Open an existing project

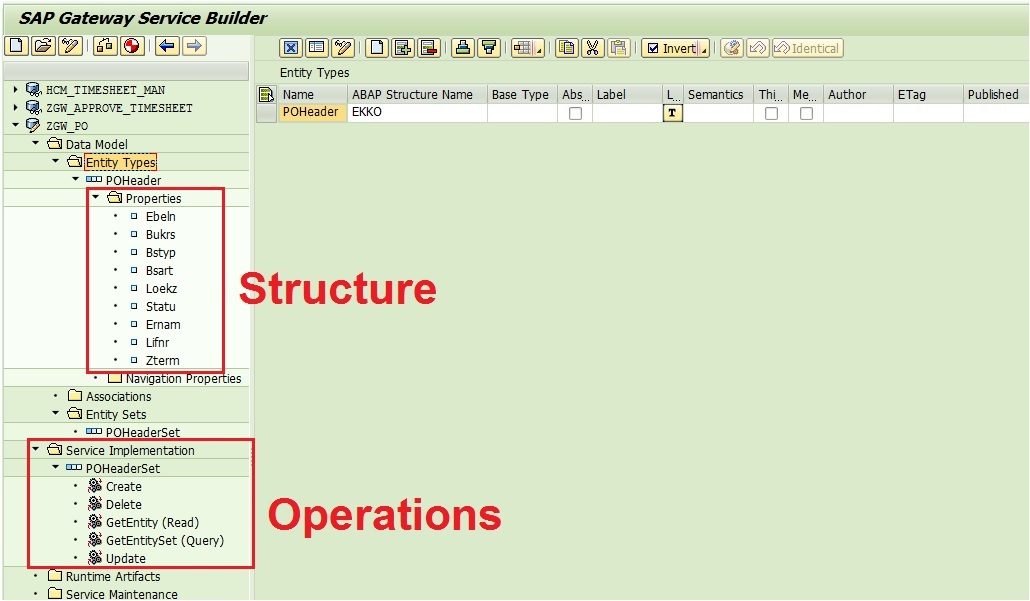[43, 46]
